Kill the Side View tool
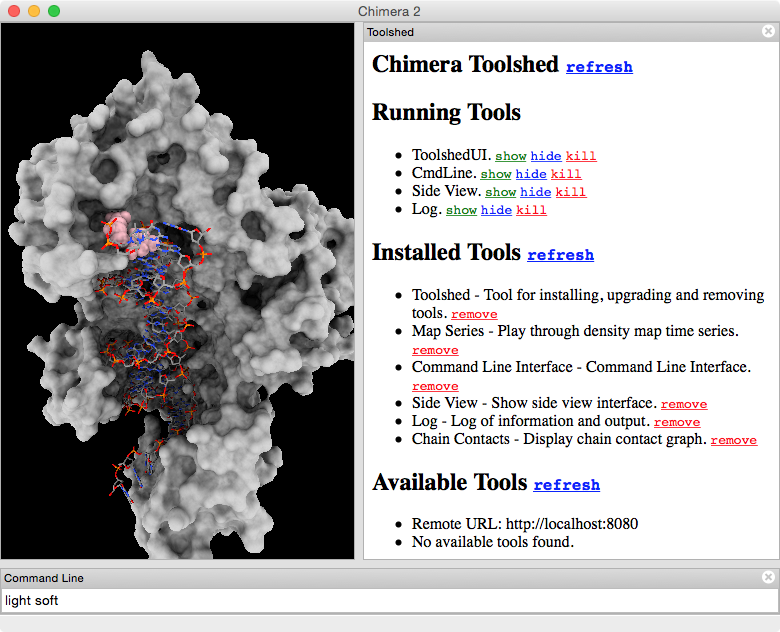The height and width of the screenshot is (632, 780). [x=571, y=192]
